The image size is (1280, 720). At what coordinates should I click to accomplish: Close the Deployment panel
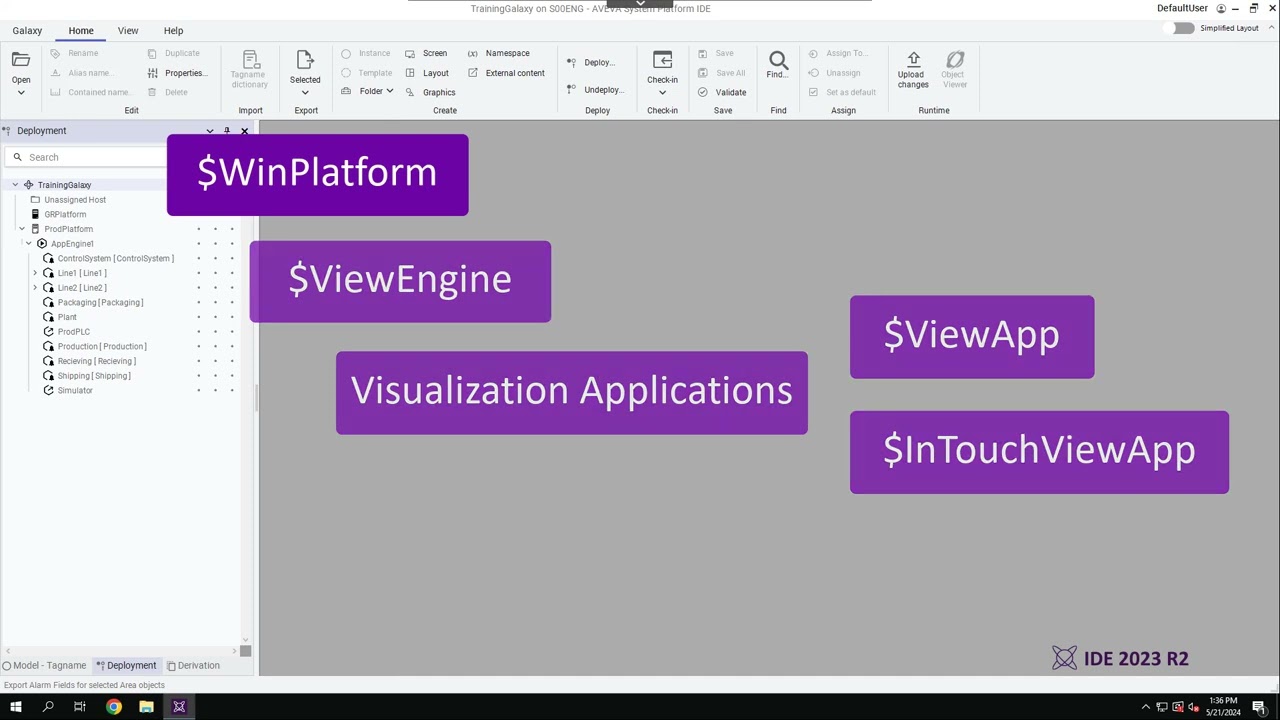[244, 131]
